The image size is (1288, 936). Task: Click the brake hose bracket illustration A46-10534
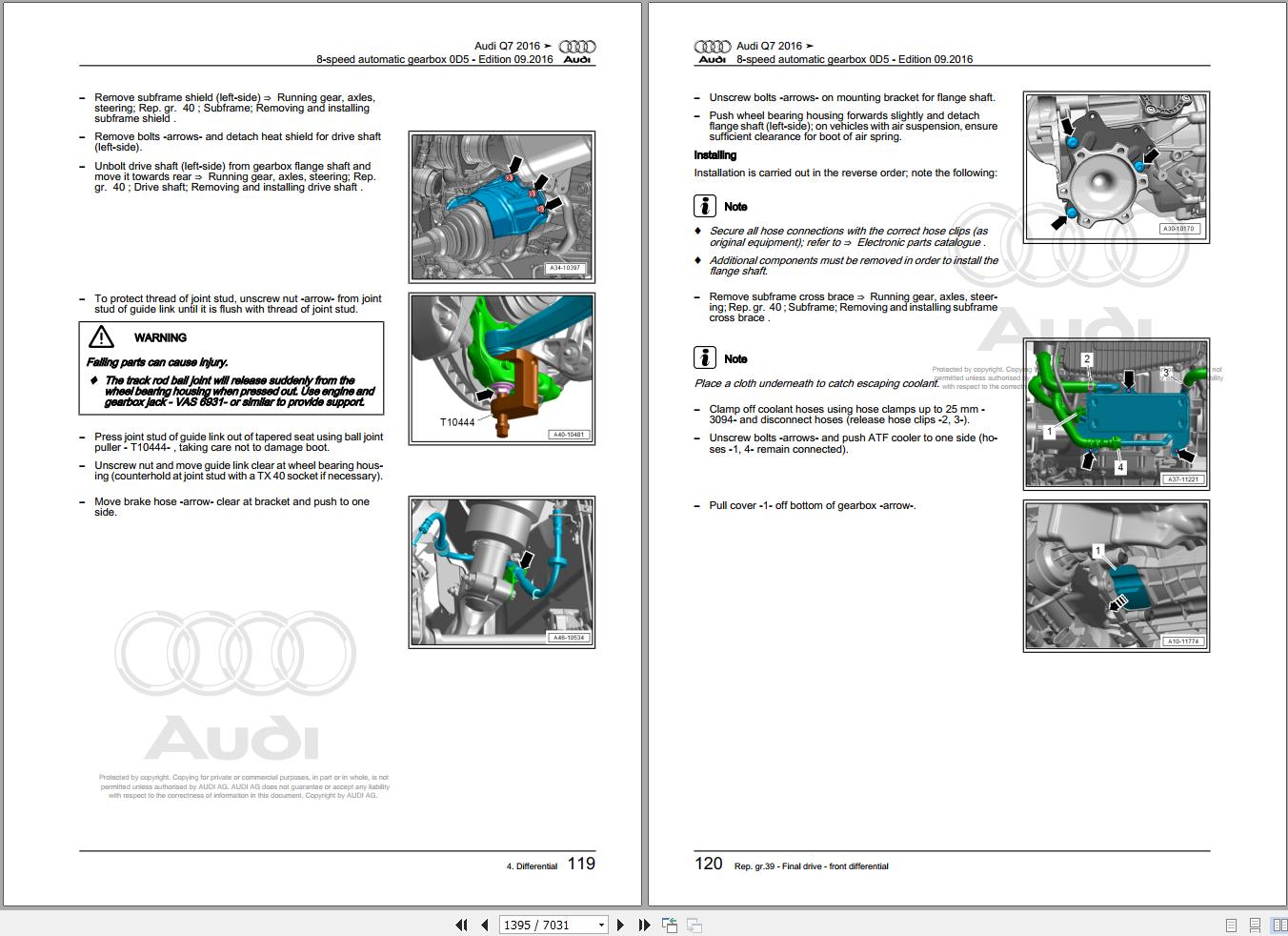point(502,572)
